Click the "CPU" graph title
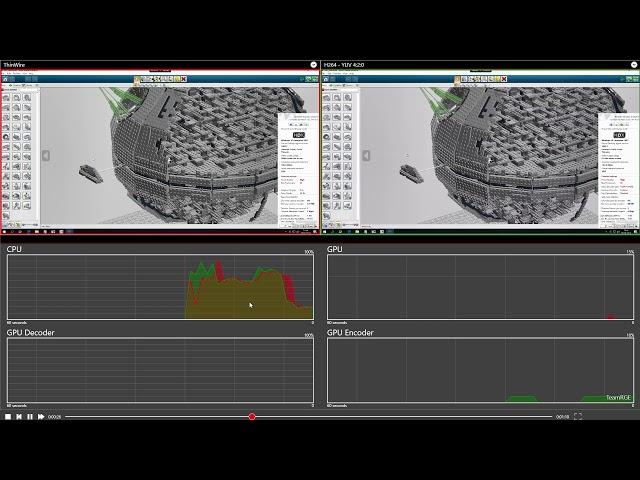 [x=14, y=249]
